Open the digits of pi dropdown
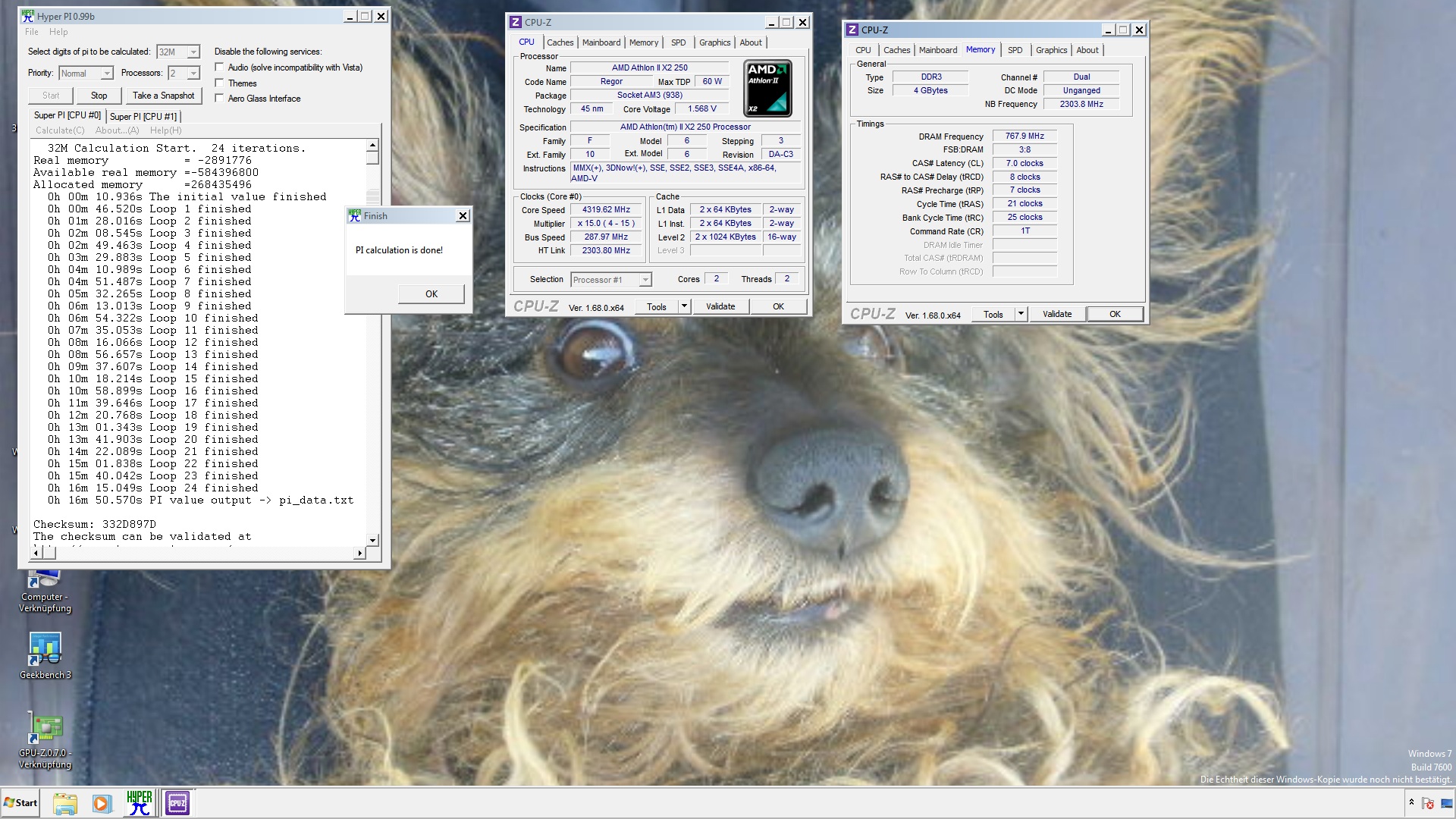This screenshot has height=819, width=1456. point(193,52)
